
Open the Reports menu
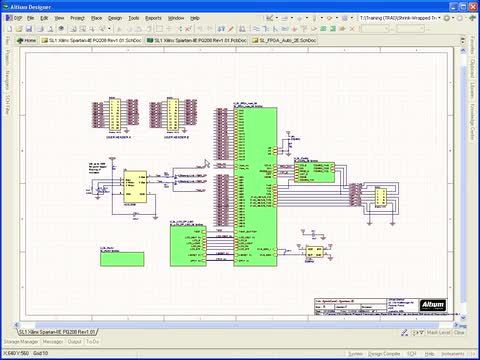click(153, 18)
